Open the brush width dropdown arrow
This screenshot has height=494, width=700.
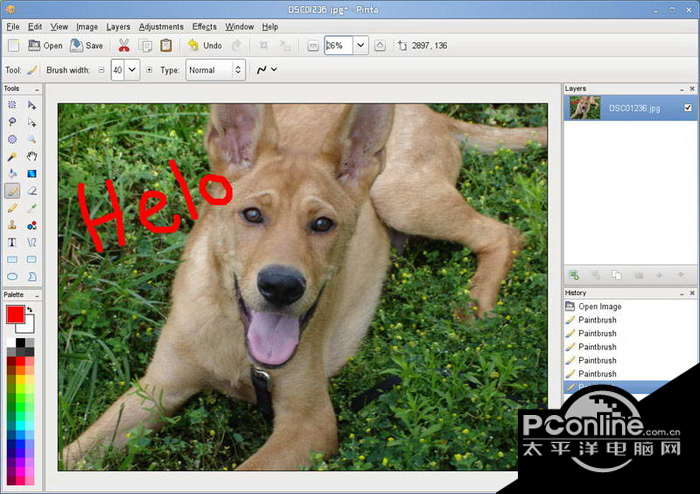point(132,70)
